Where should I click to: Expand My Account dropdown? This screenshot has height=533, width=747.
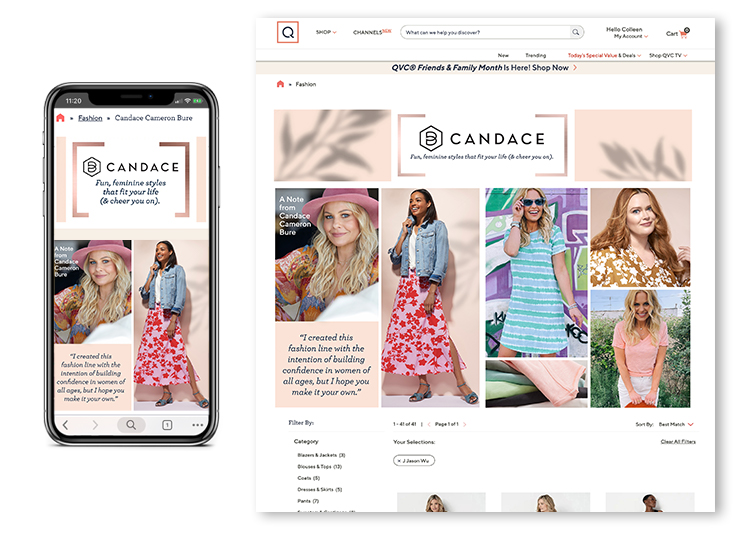coord(631,36)
